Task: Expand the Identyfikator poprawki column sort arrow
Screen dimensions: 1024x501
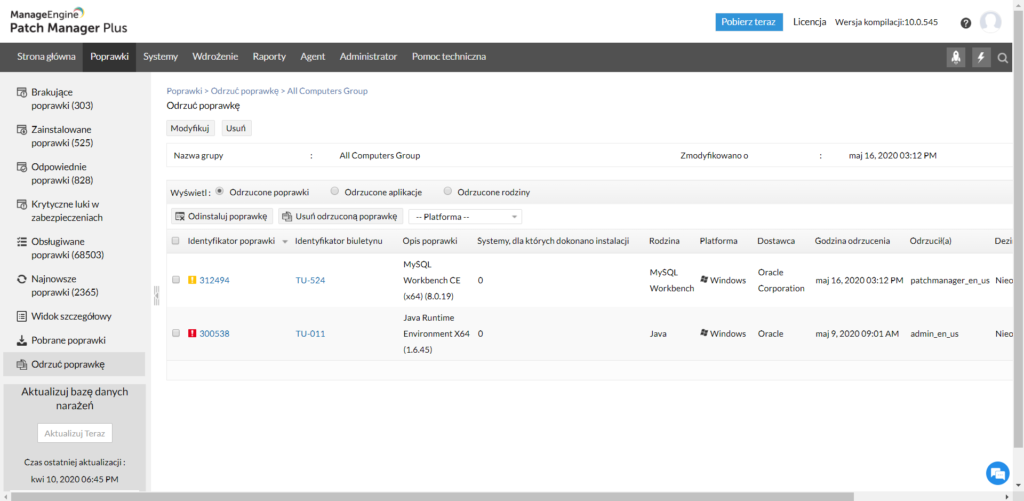Action: coord(285,242)
